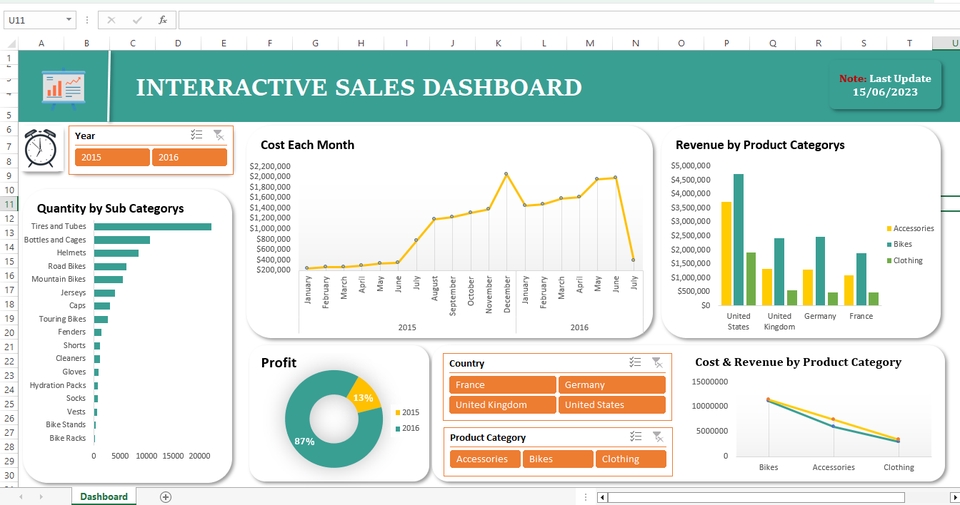The width and height of the screenshot is (960, 505).
Task: Filter by 2016 in Year slicer
Action: (189, 157)
